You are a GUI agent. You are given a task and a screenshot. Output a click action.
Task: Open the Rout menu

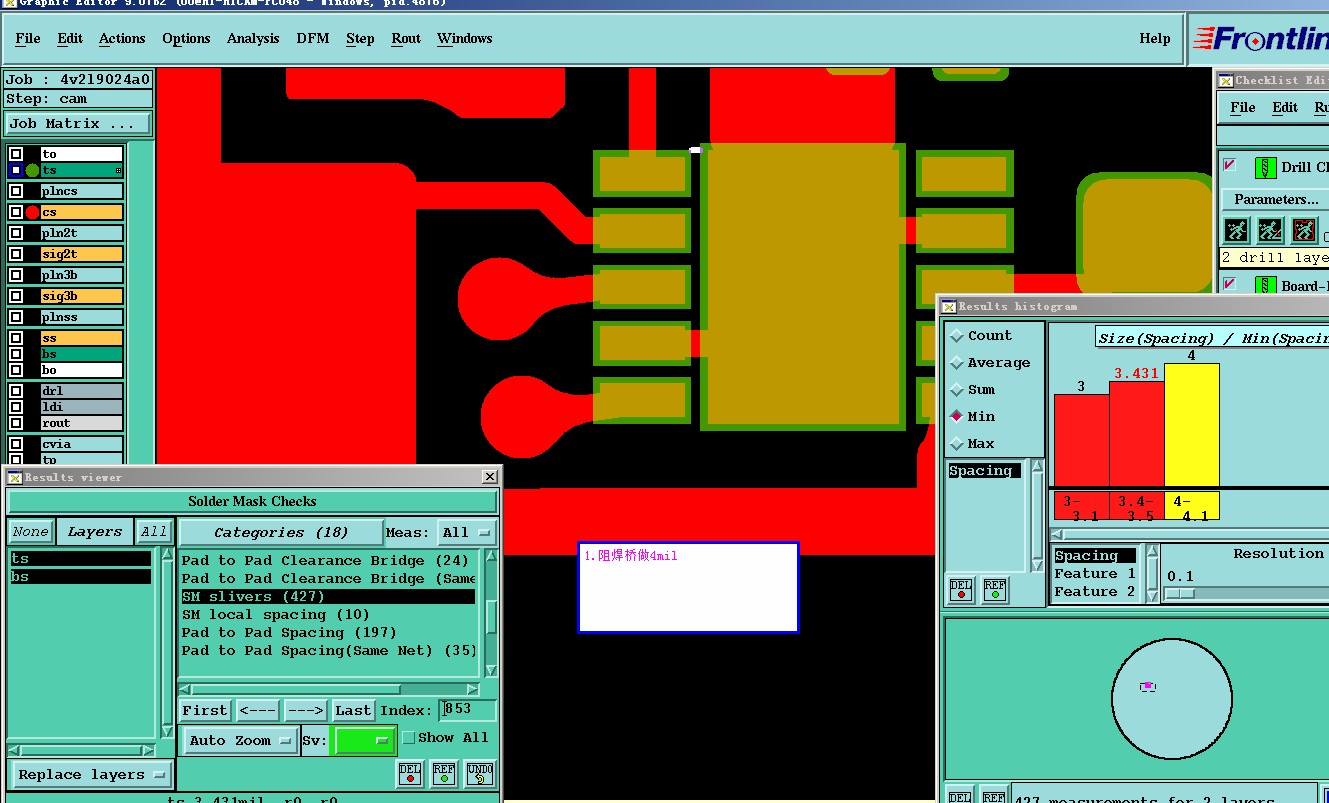pyautogui.click(x=406, y=38)
